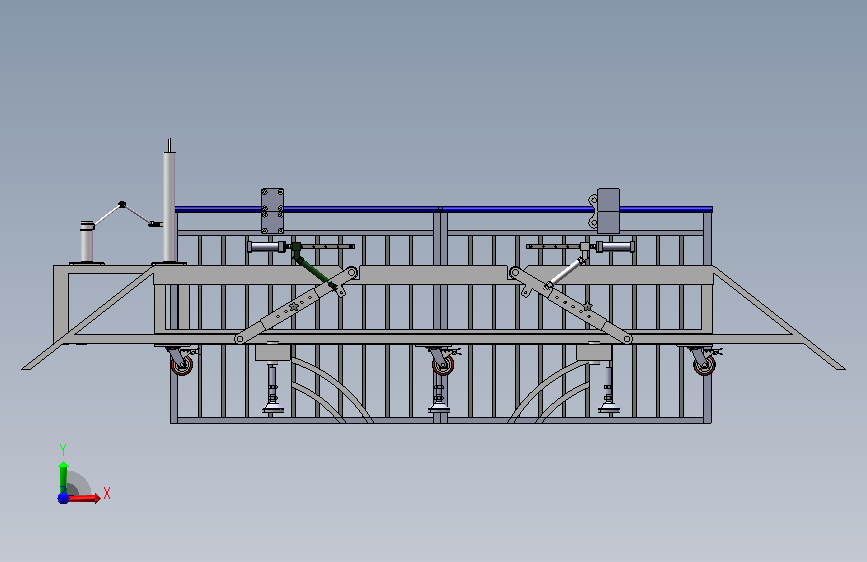Pick the left horizontal pneumatic cylinder
The image size is (867, 562).
point(268,247)
